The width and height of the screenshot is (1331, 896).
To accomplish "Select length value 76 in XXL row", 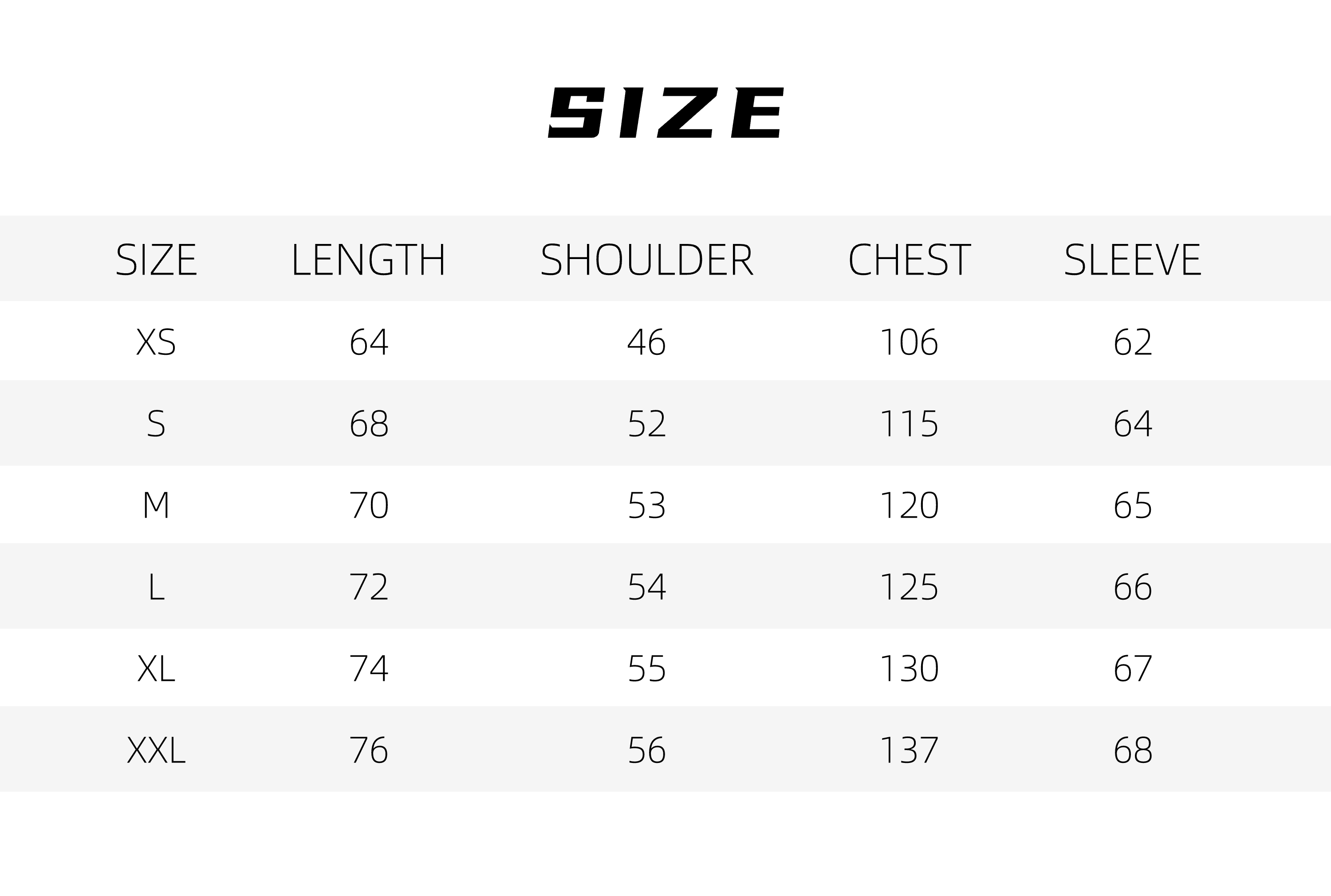I will 369,750.
